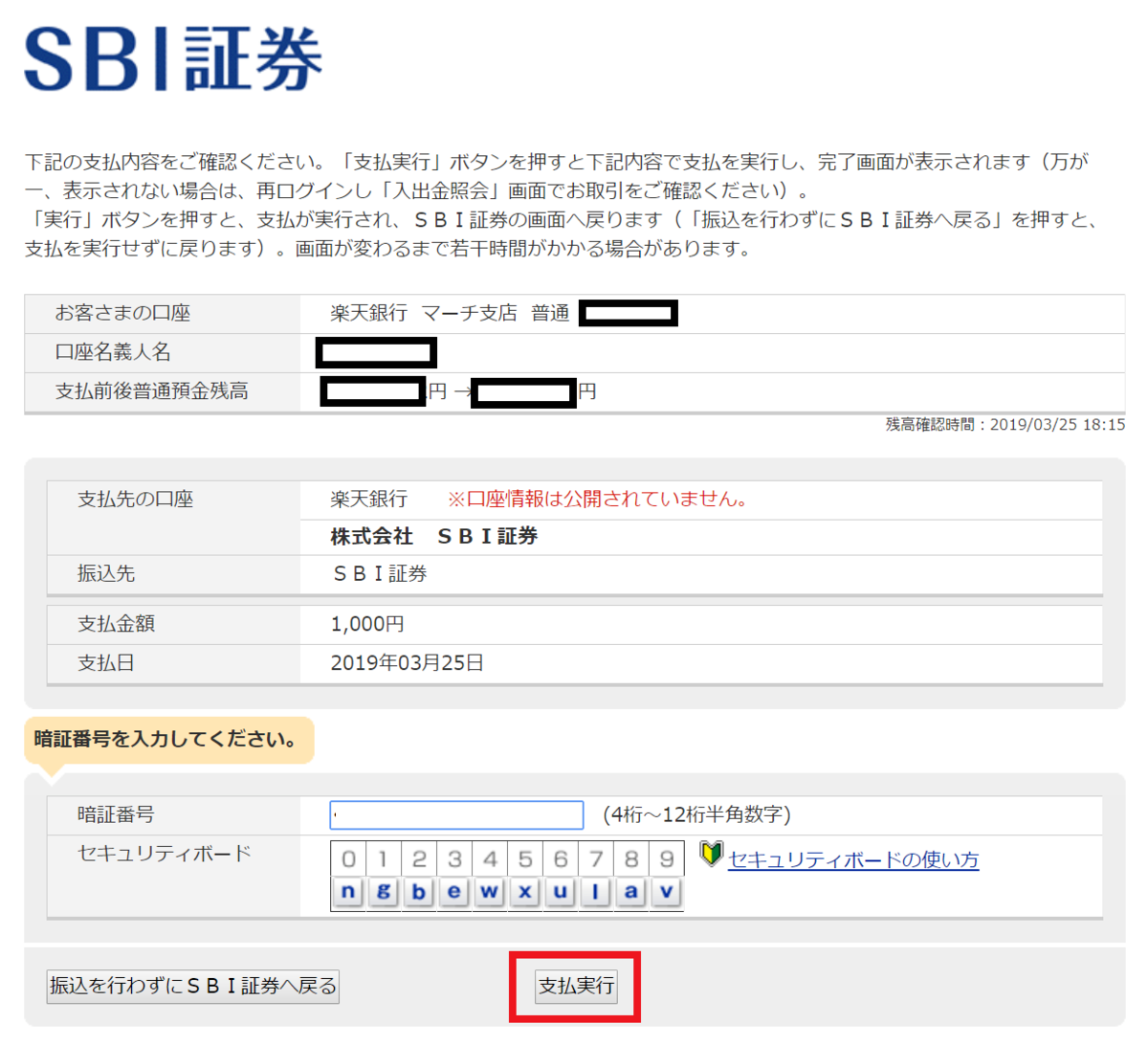Viewport: 1148px width, 1046px height.
Task: Click security board key 'b'
Action: (x=419, y=892)
